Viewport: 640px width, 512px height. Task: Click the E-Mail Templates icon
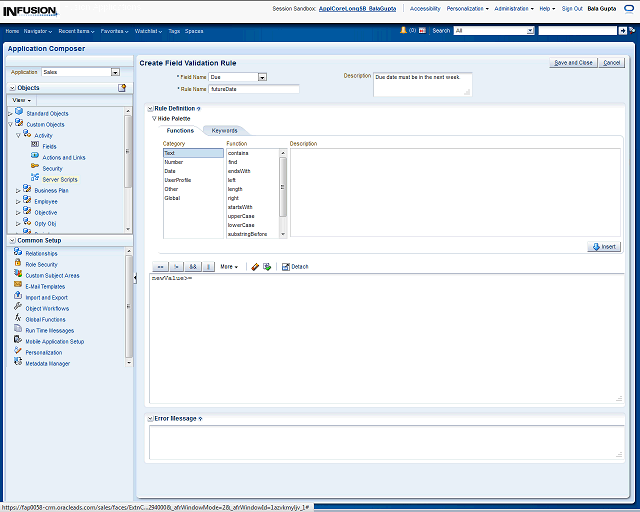18,286
